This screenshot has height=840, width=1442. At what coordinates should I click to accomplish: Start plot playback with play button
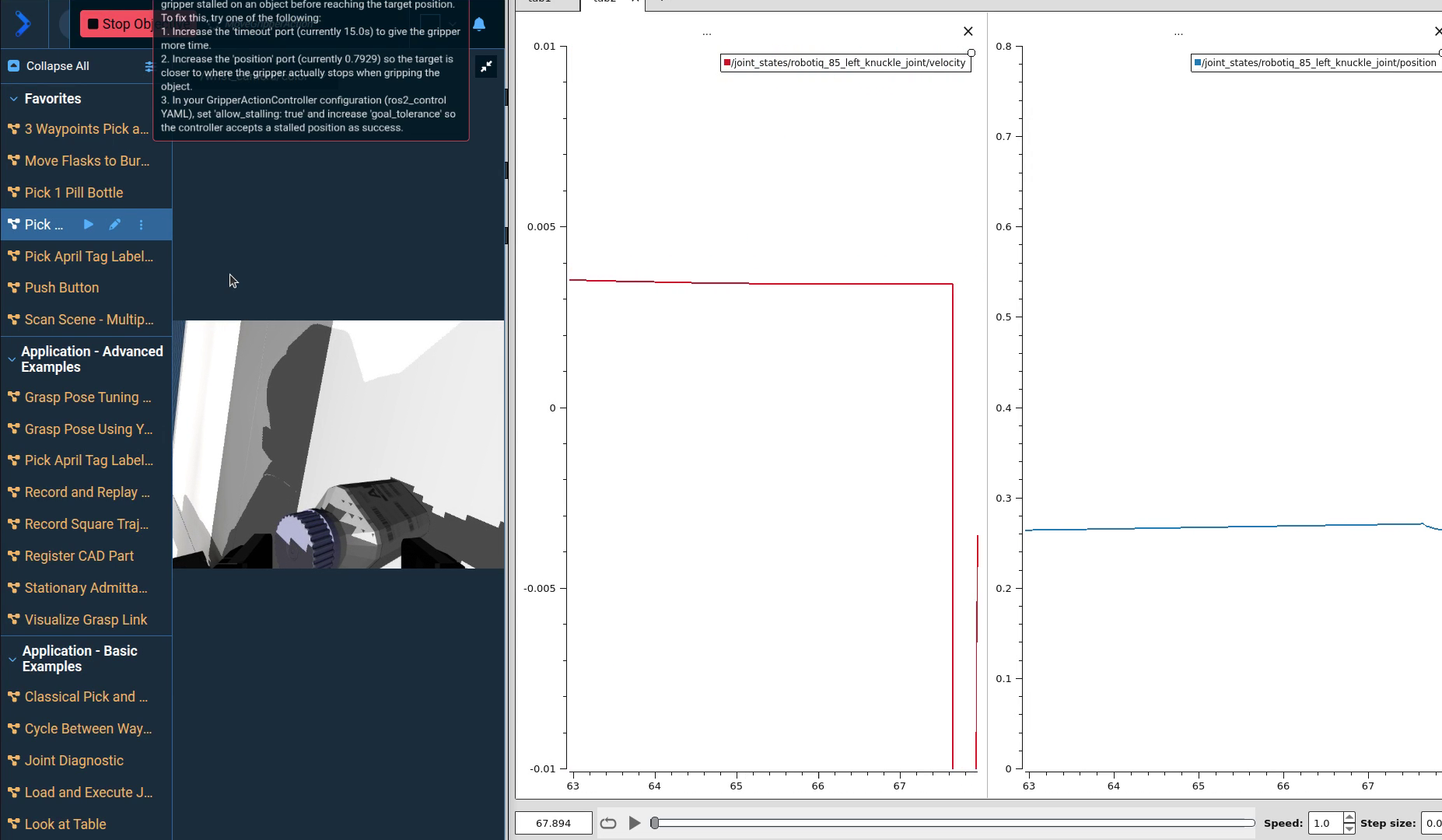tap(635, 823)
